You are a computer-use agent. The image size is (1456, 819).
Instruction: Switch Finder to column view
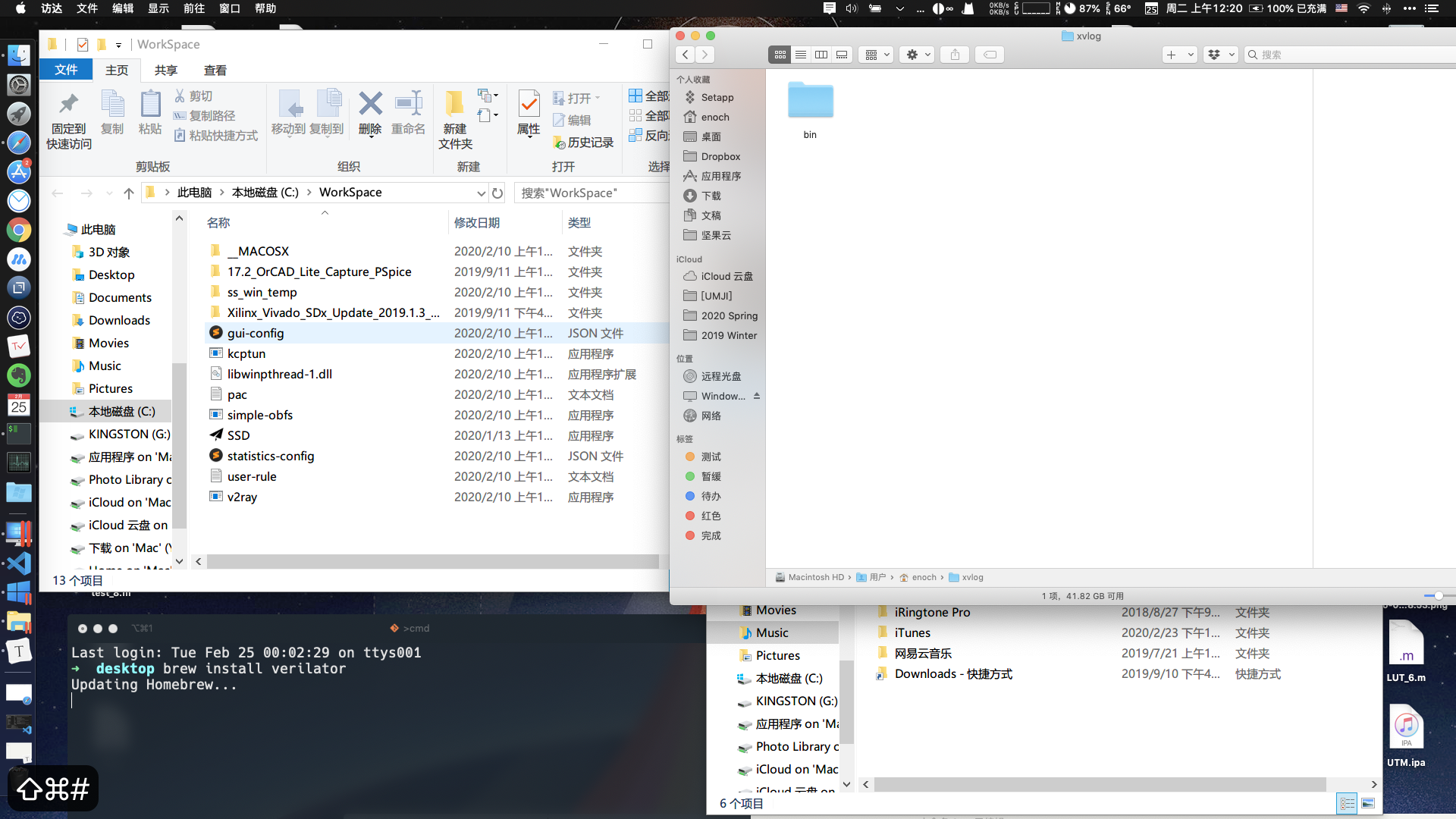(821, 54)
